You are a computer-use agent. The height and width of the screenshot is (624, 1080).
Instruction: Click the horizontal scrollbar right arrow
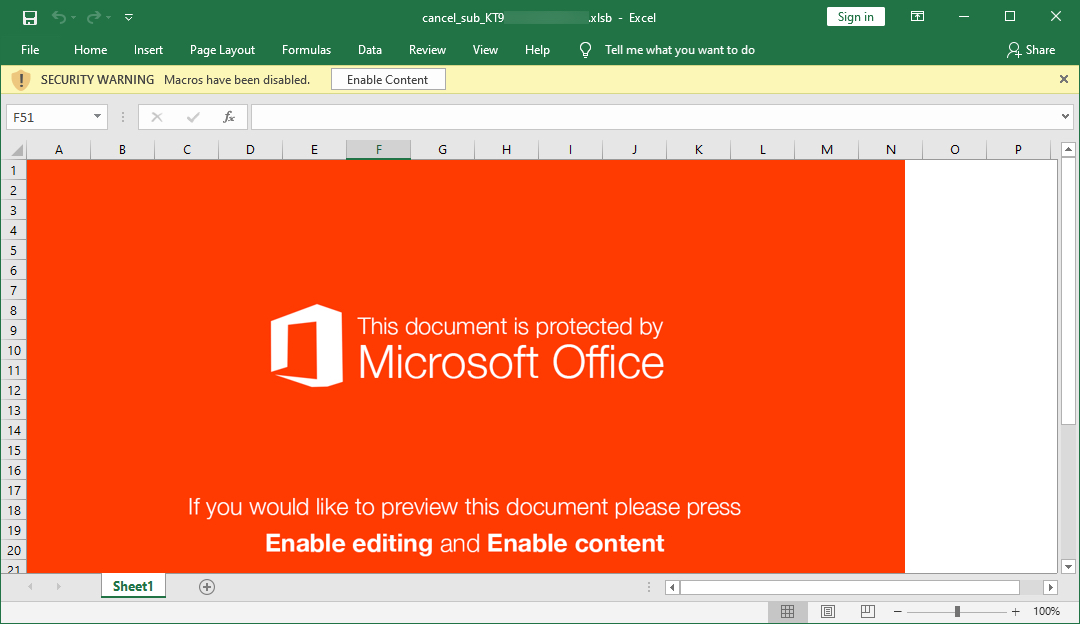[1050, 587]
